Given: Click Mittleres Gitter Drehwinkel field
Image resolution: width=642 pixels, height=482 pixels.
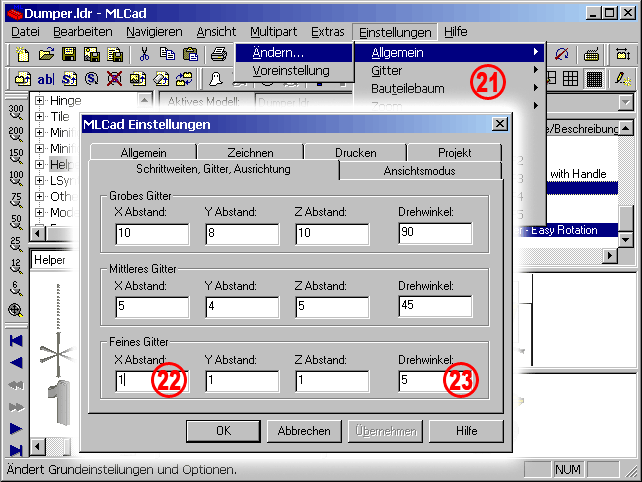Looking at the screenshot, I should (x=435, y=306).
